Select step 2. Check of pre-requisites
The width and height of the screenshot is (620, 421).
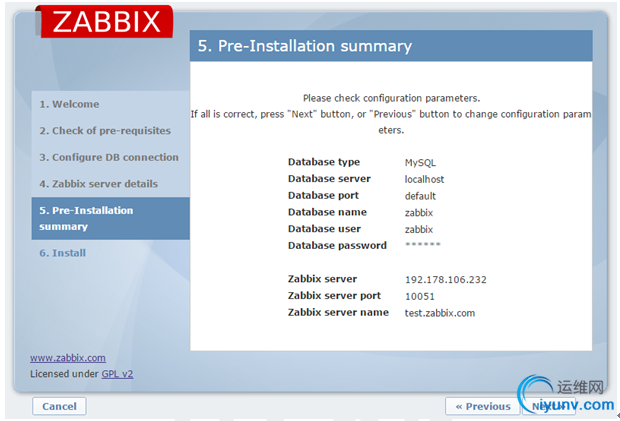click(105, 131)
